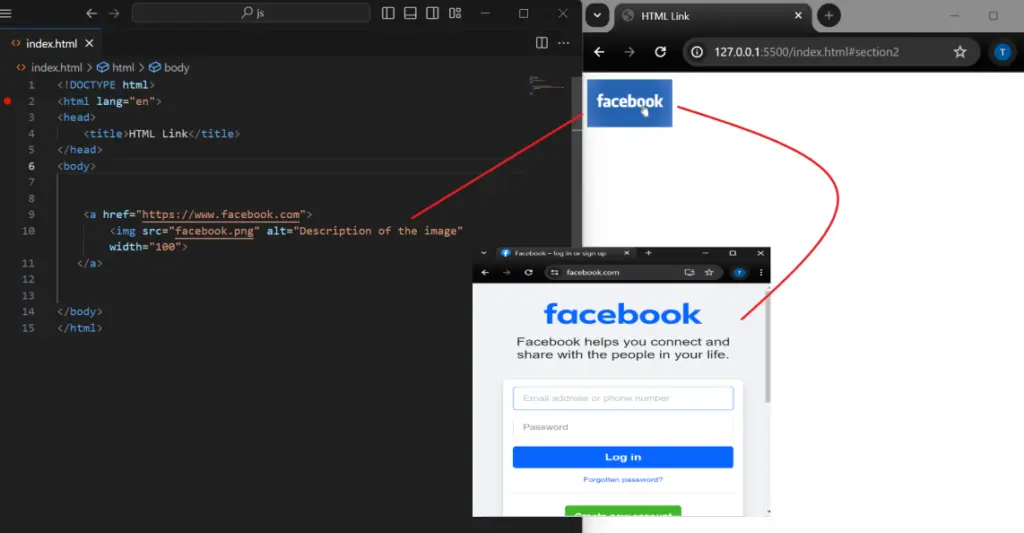Open the editor more actions menu
The image size is (1024, 533).
(x=564, y=43)
